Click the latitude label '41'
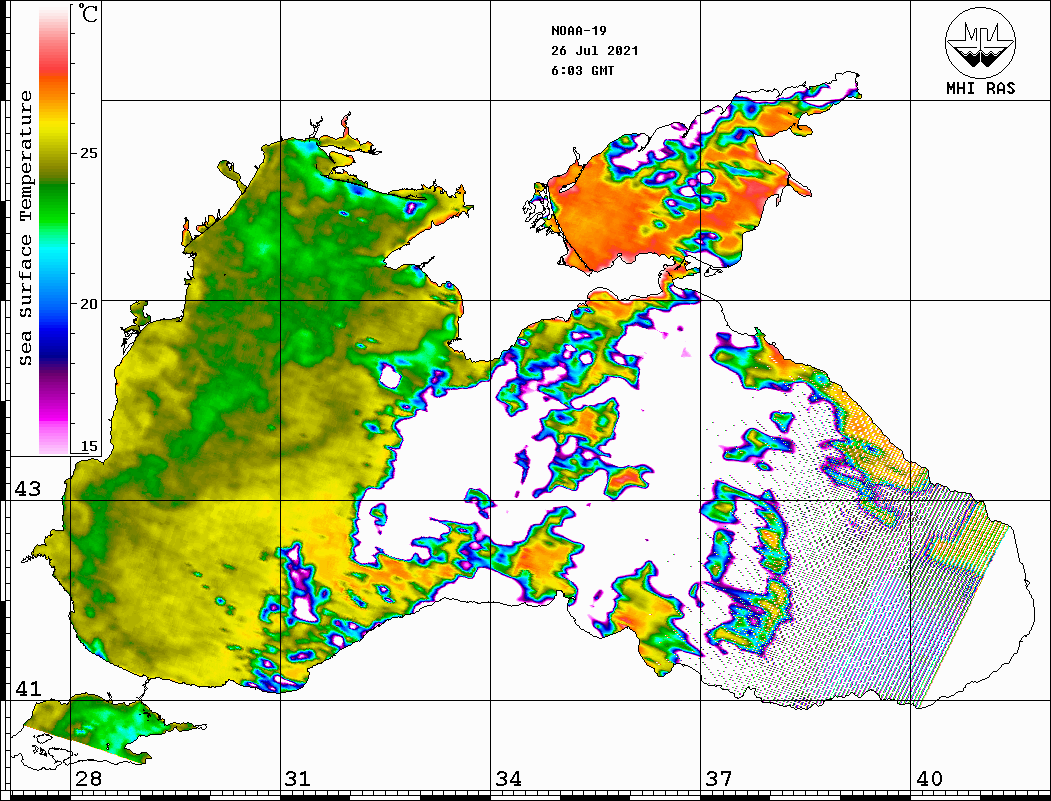 (28, 688)
